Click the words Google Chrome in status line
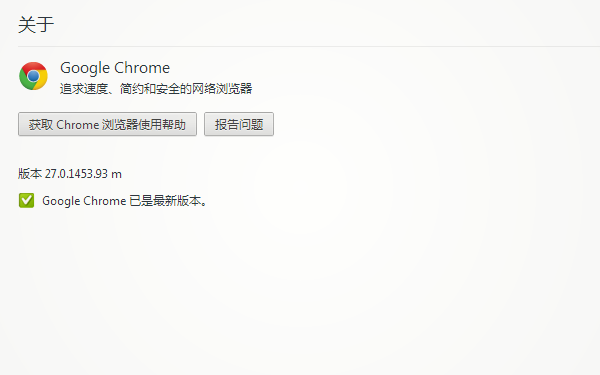The width and height of the screenshot is (600, 375). (84, 201)
